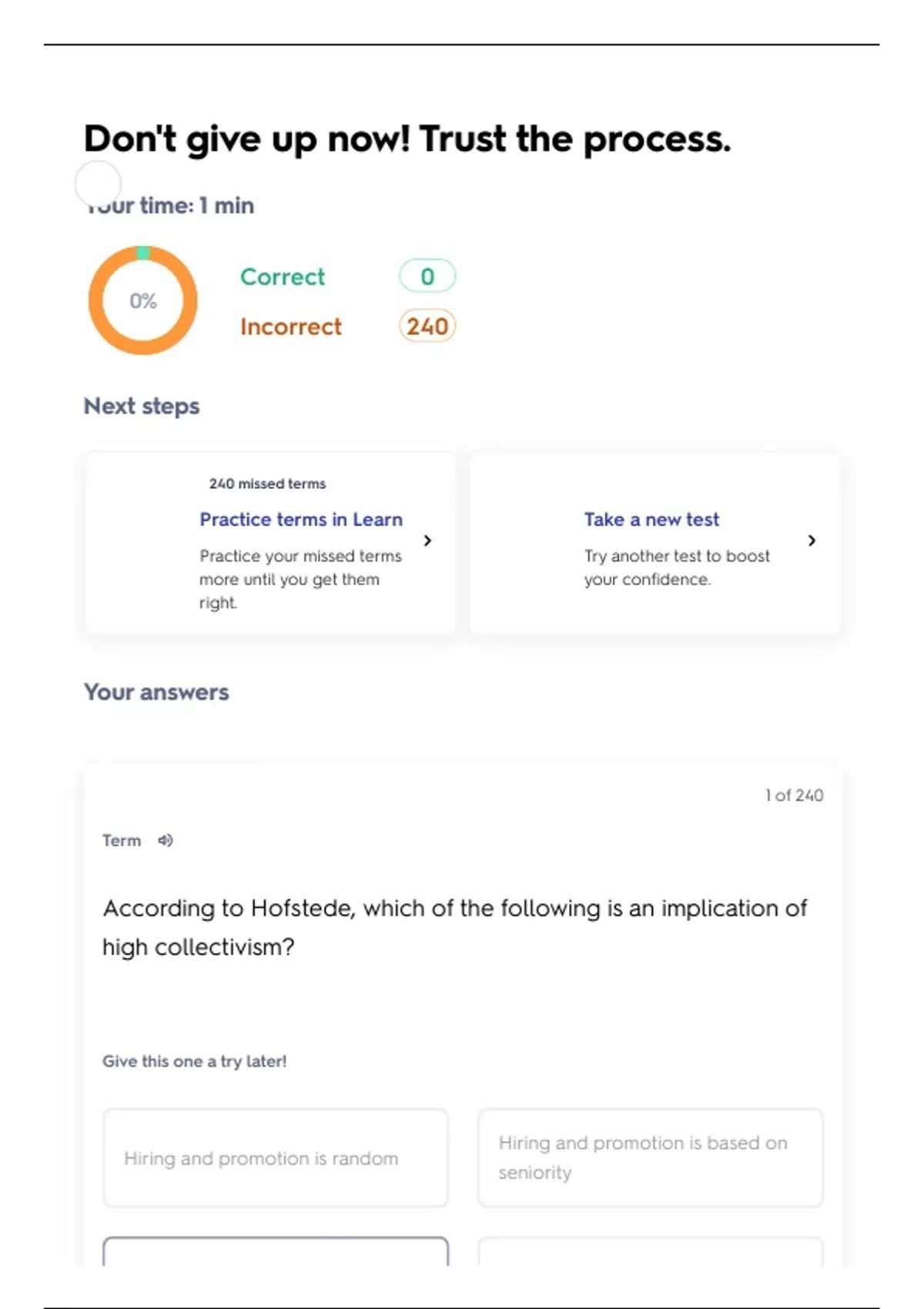Click the Incorrect count badge showing 240
This screenshot has width=924, height=1309.
(x=427, y=326)
